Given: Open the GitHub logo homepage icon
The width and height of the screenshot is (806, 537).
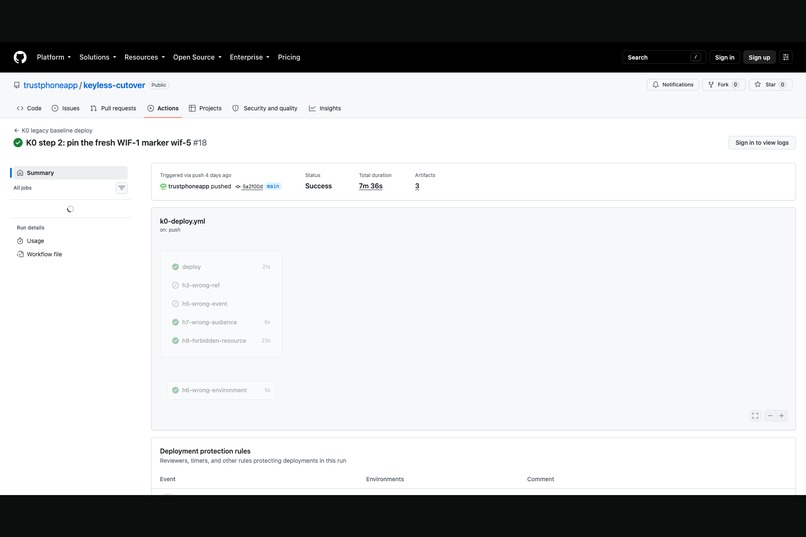Looking at the screenshot, I should click(x=20, y=57).
